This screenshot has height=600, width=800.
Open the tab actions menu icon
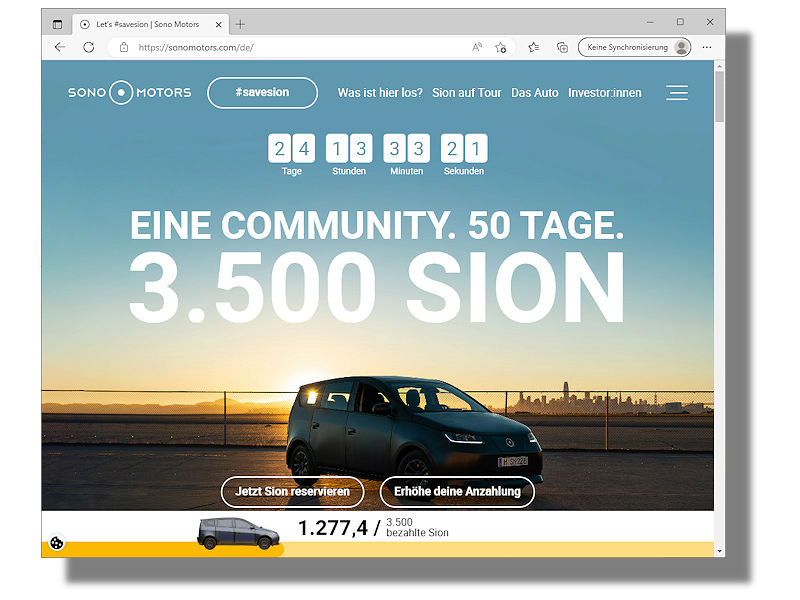[57, 24]
